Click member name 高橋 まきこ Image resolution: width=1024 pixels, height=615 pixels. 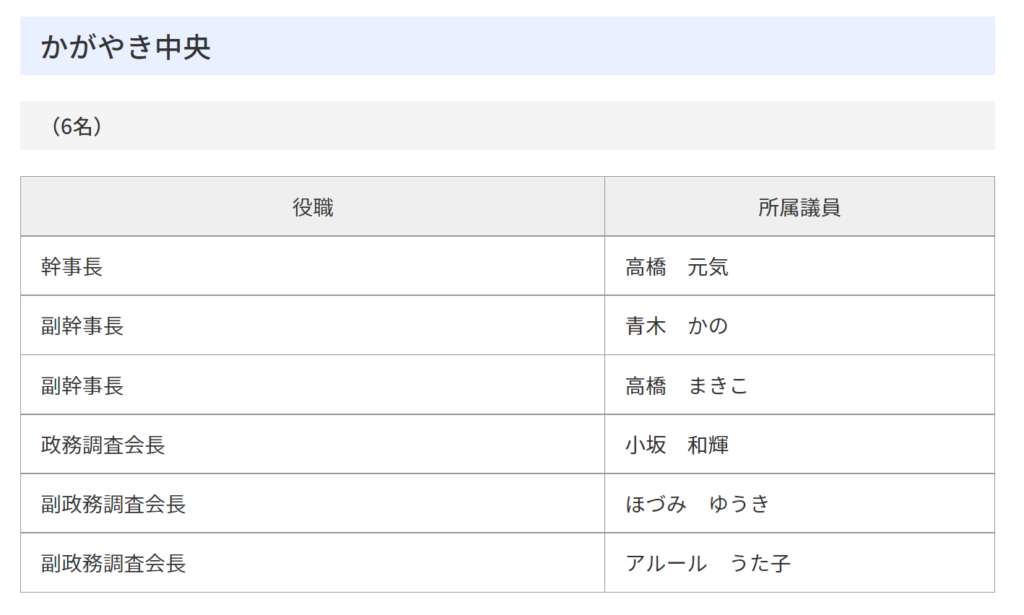point(686,385)
